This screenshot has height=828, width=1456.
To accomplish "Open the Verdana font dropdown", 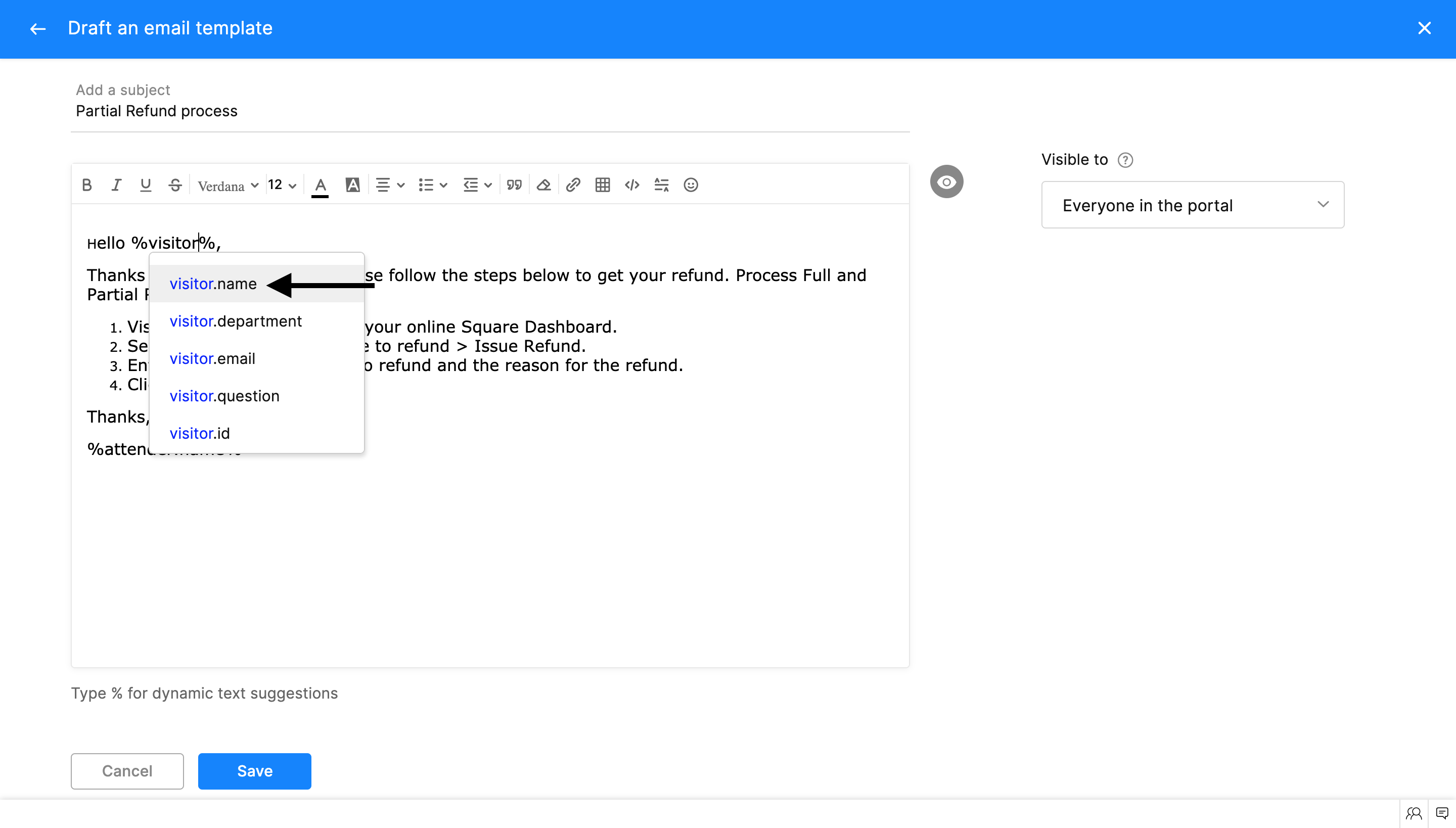I will coord(227,186).
